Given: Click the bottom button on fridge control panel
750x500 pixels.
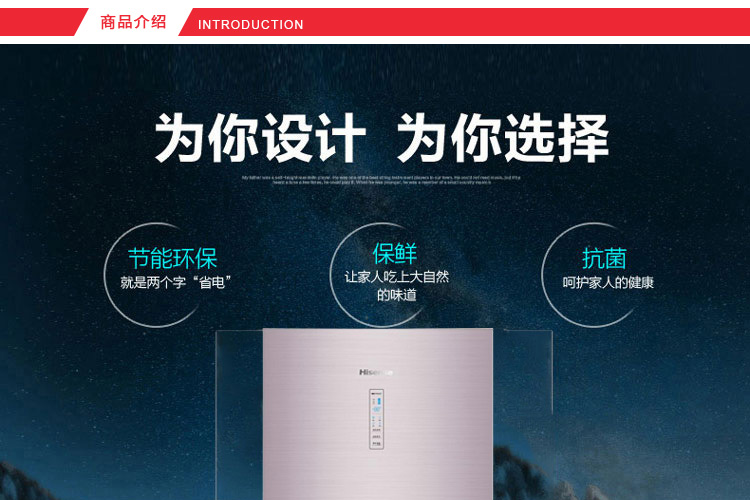Looking at the screenshot, I should coord(376,444).
